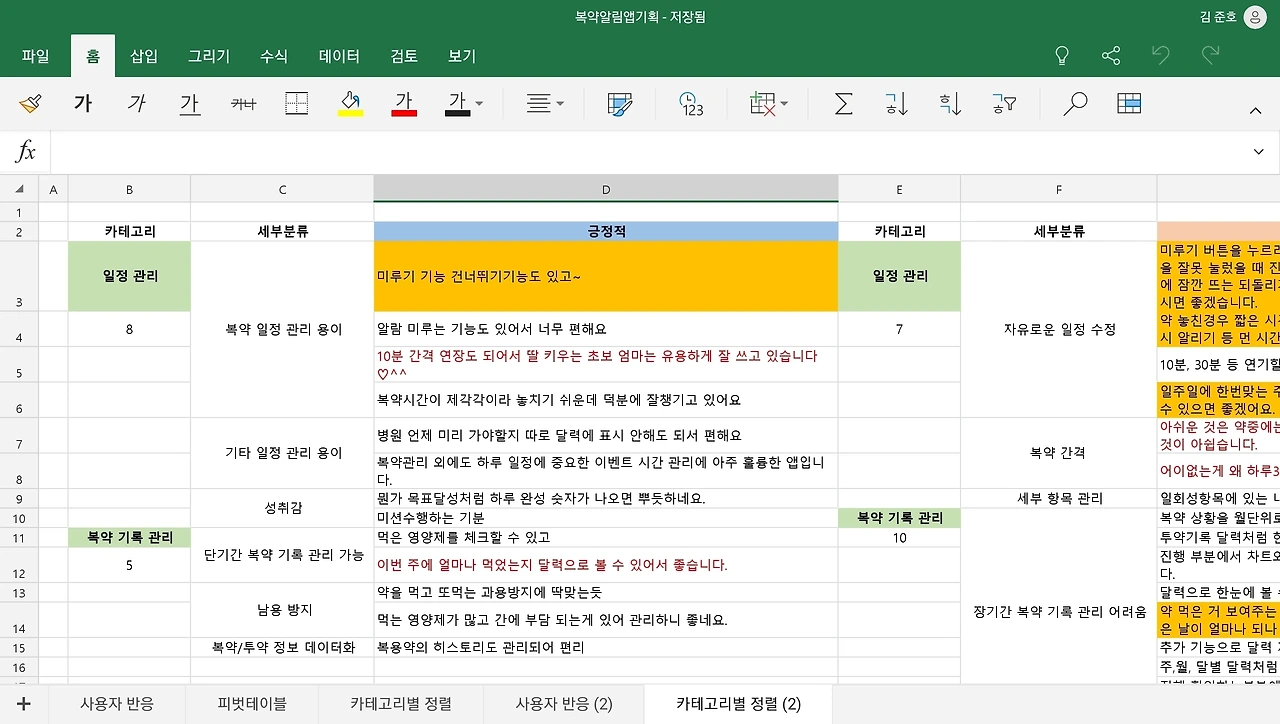This screenshot has width=1280, height=724.
Task: Select the 복약 일정 관리 용이 cell
Action: [x=282, y=329]
